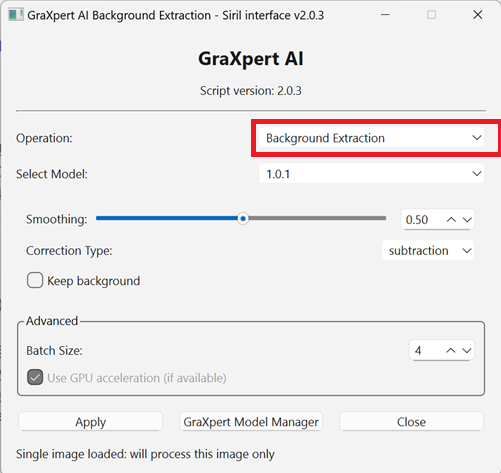This screenshot has height=473, width=501.
Task: Click into the Batch Size value field
Action: [427, 350]
